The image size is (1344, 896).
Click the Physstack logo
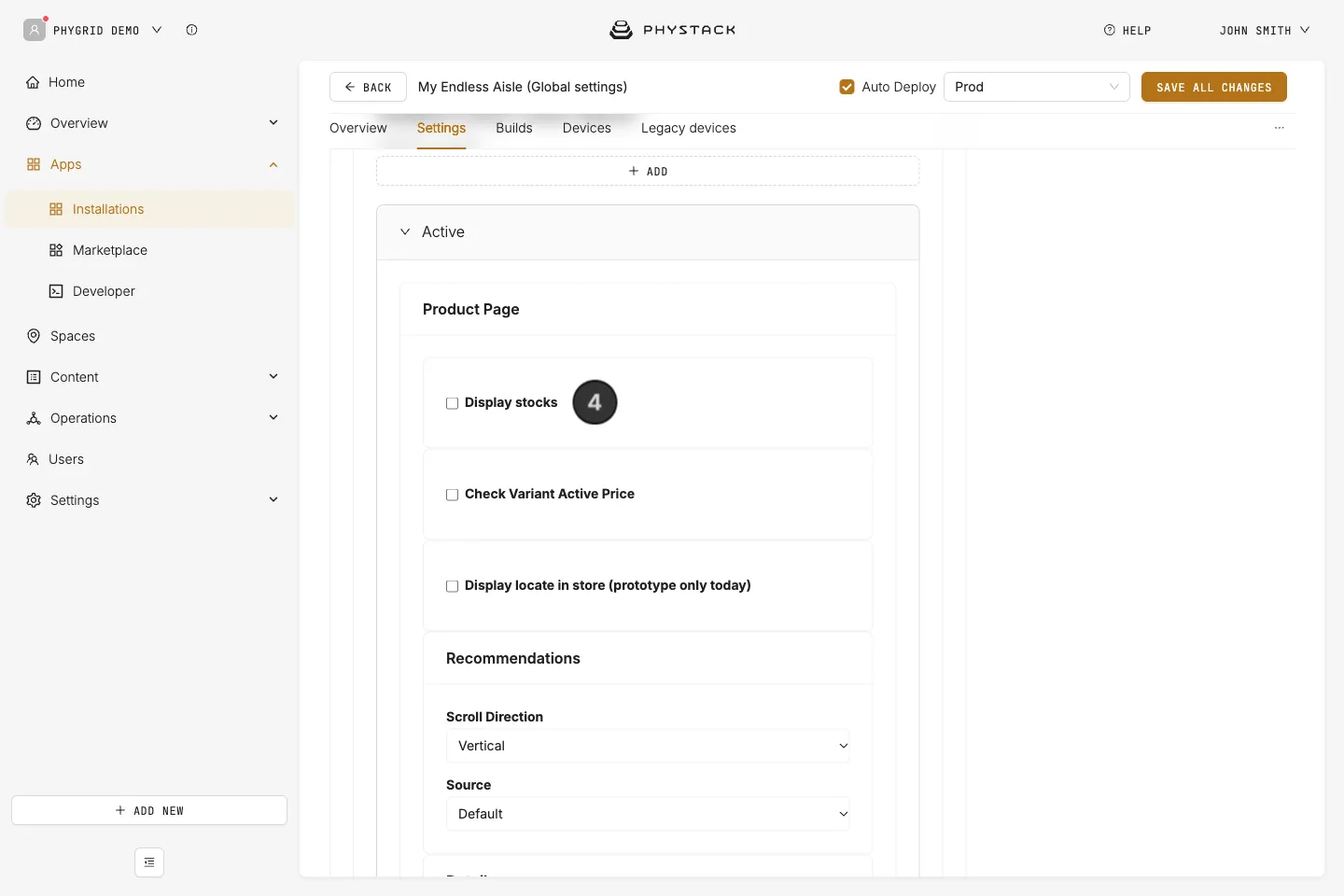(672, 30)
